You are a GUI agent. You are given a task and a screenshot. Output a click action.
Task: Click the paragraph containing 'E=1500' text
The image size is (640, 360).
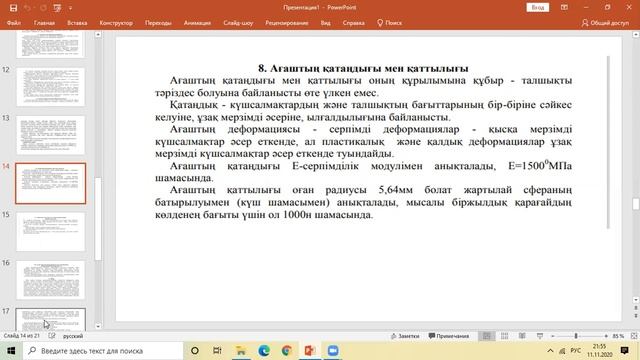(363, 172)
